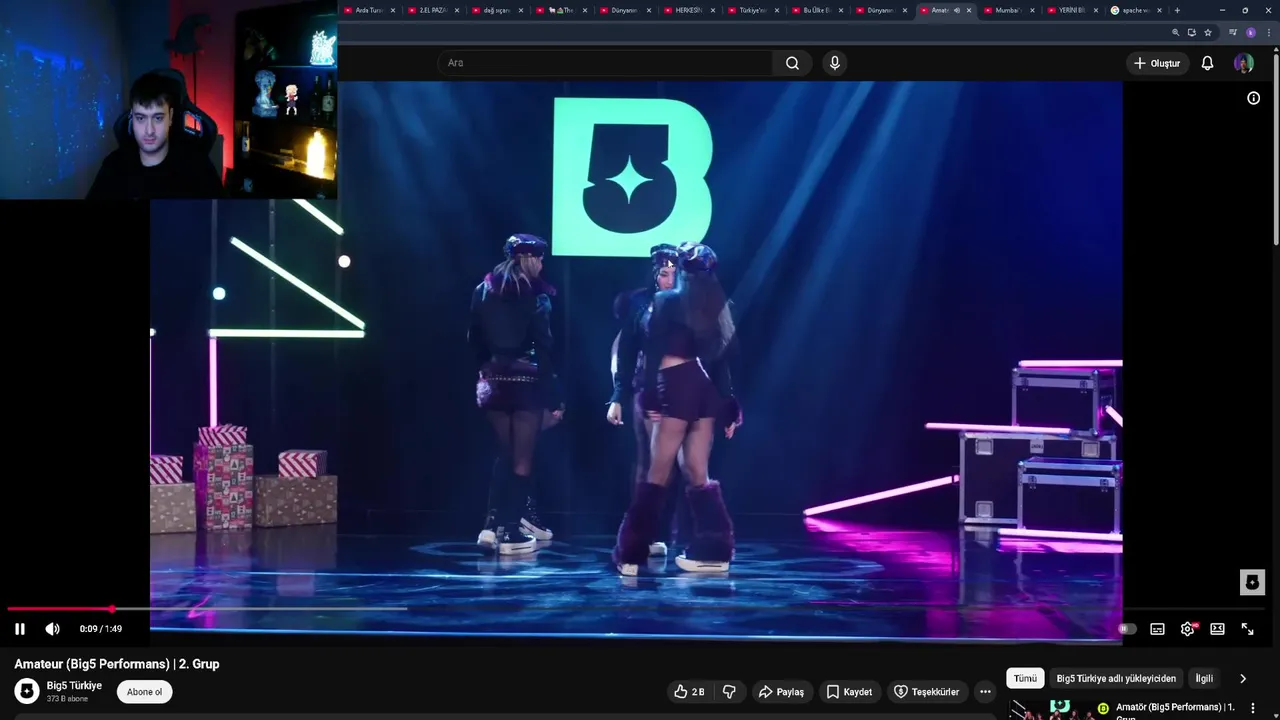
Task: Select the 'Tümü' filter chip
Action: (x=1025, y=678)
